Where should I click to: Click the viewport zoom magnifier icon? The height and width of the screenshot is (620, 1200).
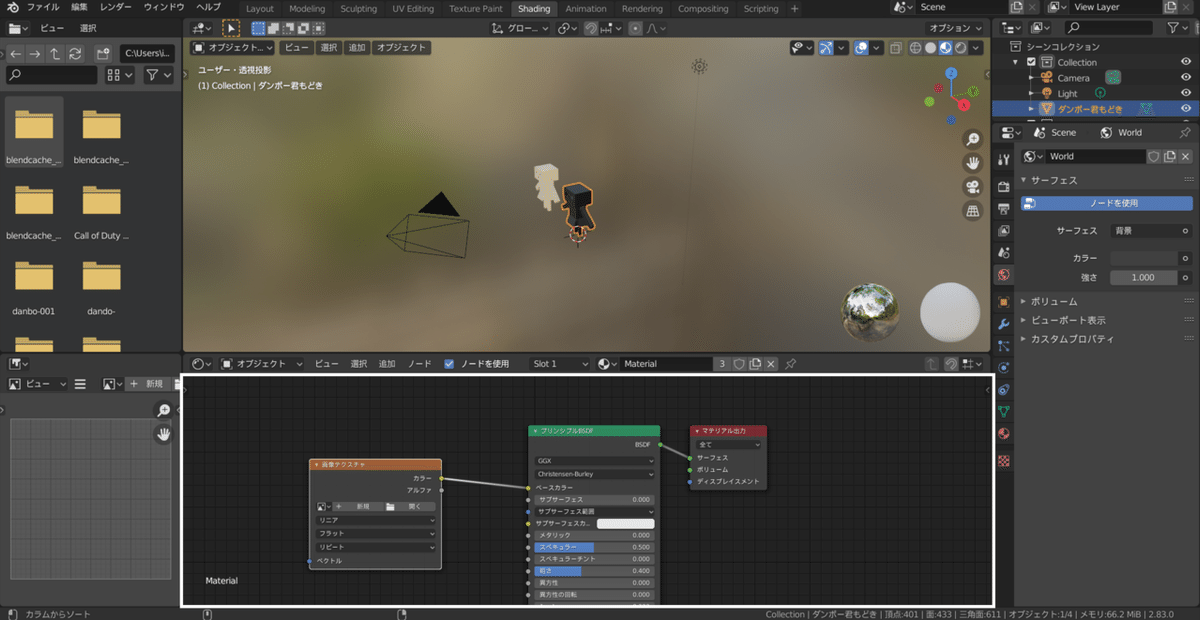(973, 139)
